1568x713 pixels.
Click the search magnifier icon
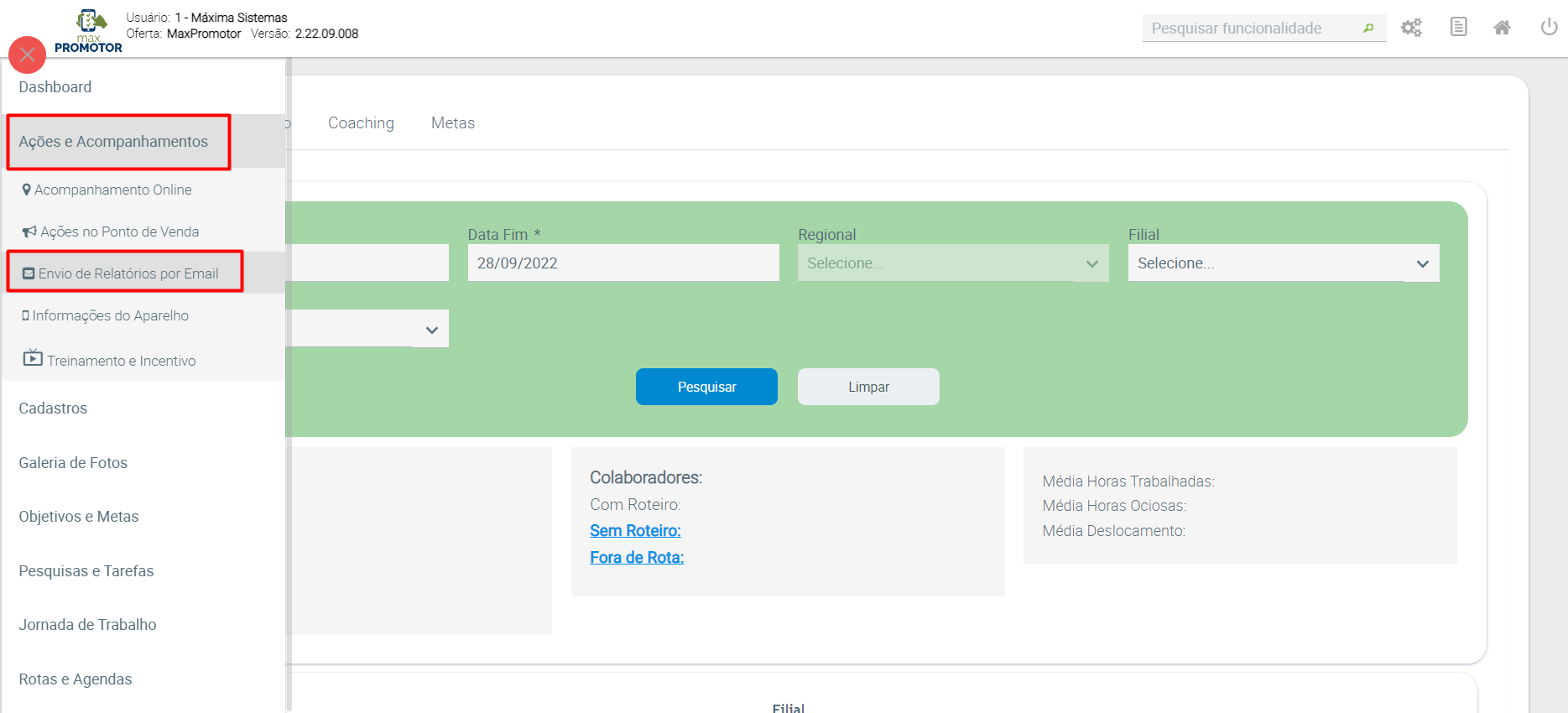click(x=1368, y=29)
